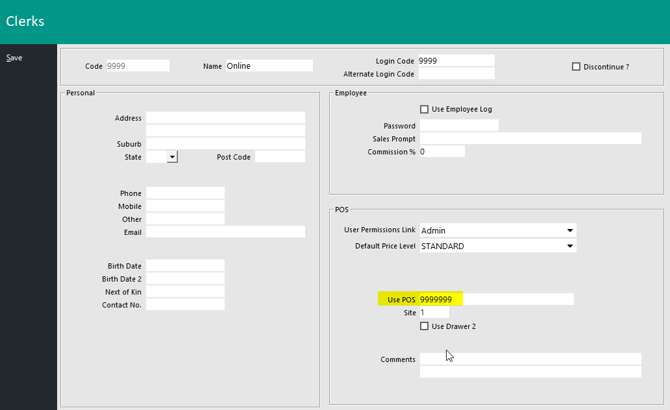Image resolution: width=670 pixels, height=410 pixels.
Task: Toggle the Use Drawer 2 checkbox
Action: tap(424, 326)
